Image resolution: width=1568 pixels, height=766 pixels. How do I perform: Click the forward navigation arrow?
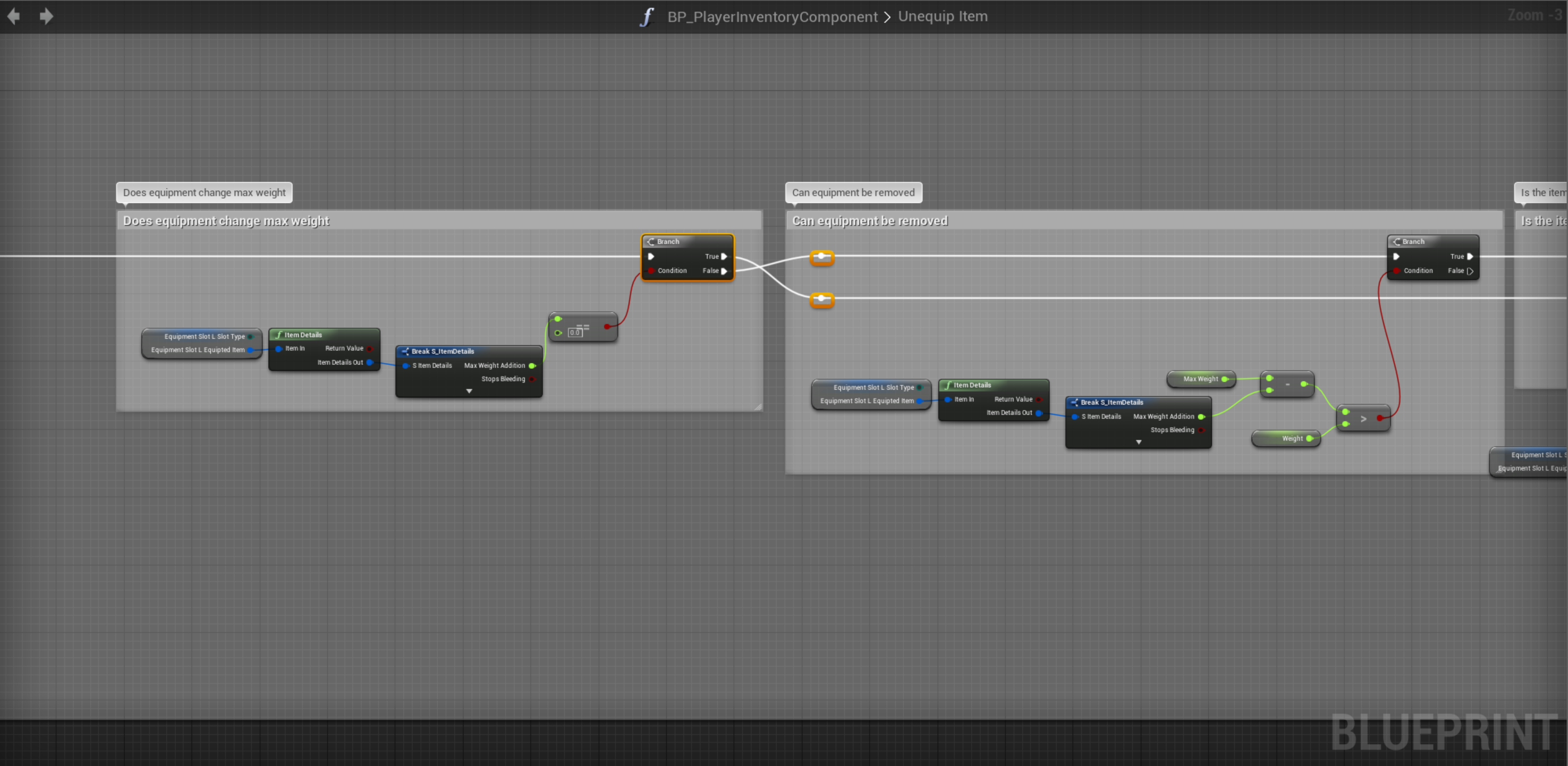click(x=46, y=16)
